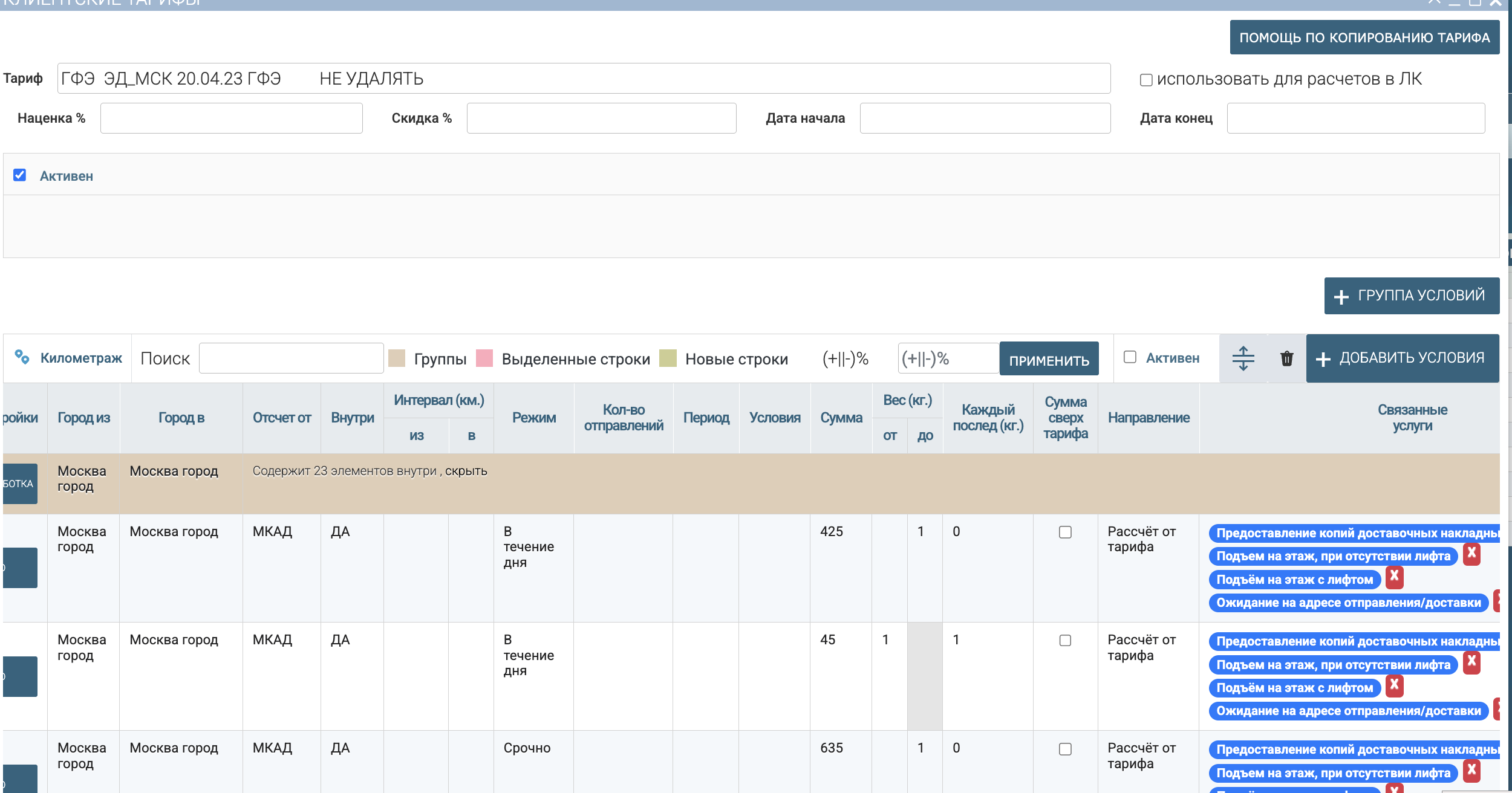
Task: Remove 'Подъем на этаж, при отсутствии лифта' tag in 635 row
Action: point(1471,771)
